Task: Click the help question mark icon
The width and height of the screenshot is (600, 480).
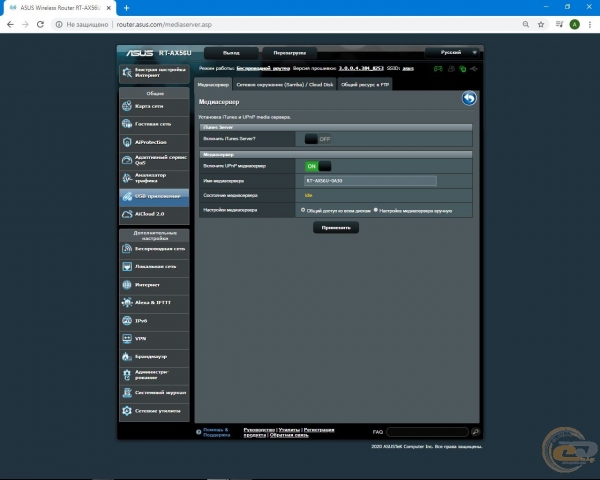Action: (x=199, y=432)
